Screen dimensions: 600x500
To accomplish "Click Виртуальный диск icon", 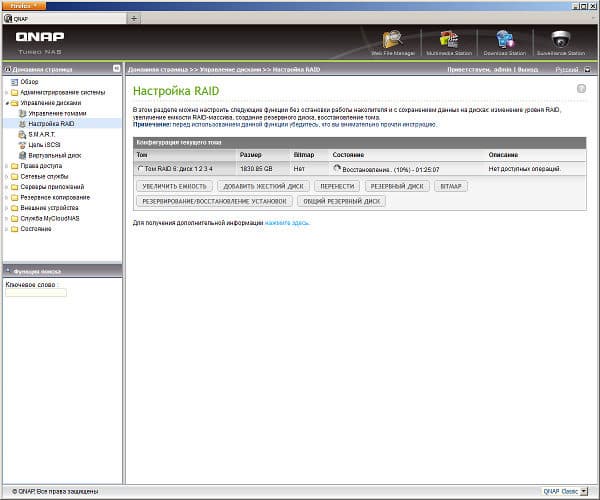I will [23, 155].
